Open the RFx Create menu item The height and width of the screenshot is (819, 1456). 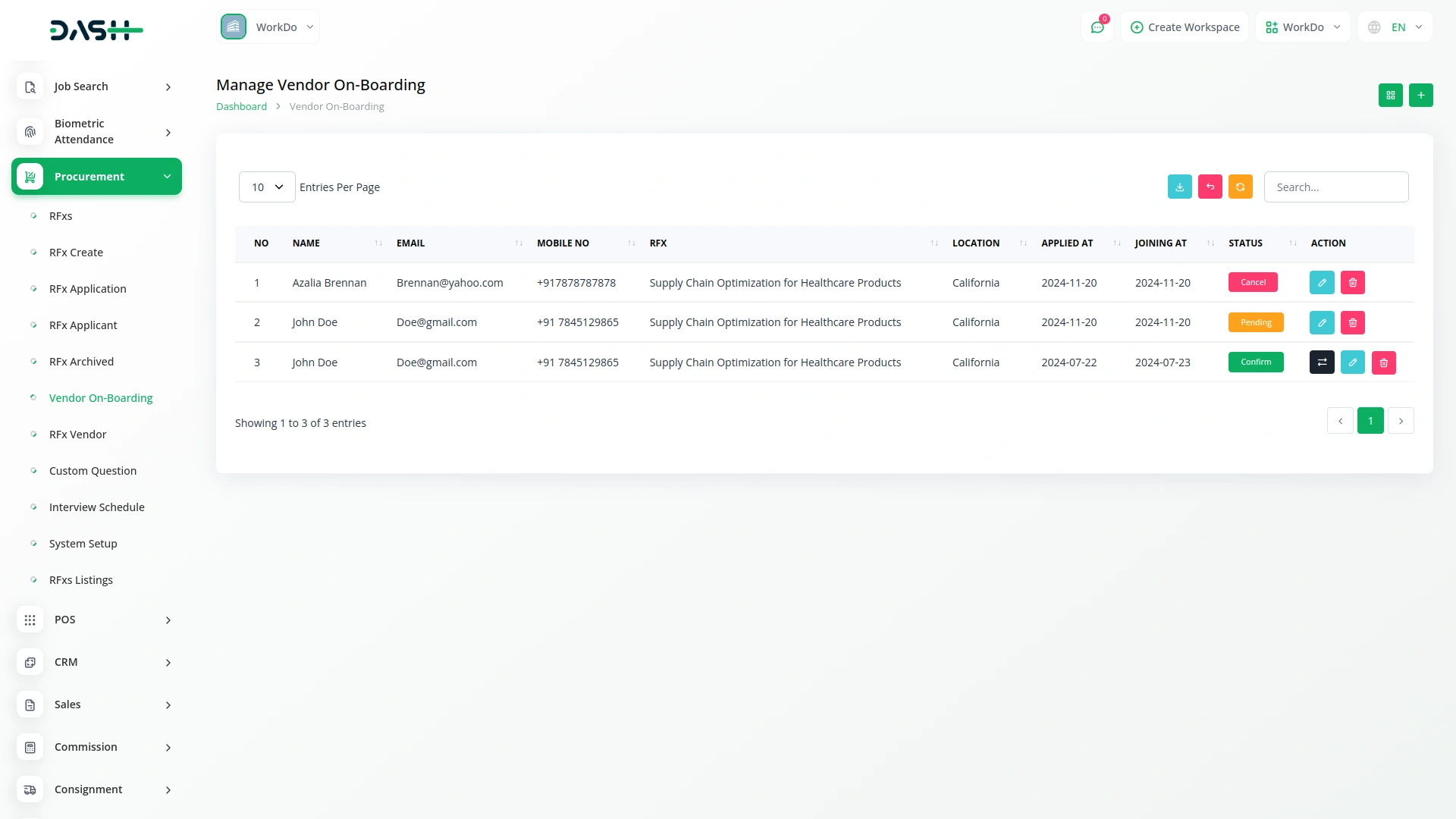pyautogui.click(x=76, y=253)
